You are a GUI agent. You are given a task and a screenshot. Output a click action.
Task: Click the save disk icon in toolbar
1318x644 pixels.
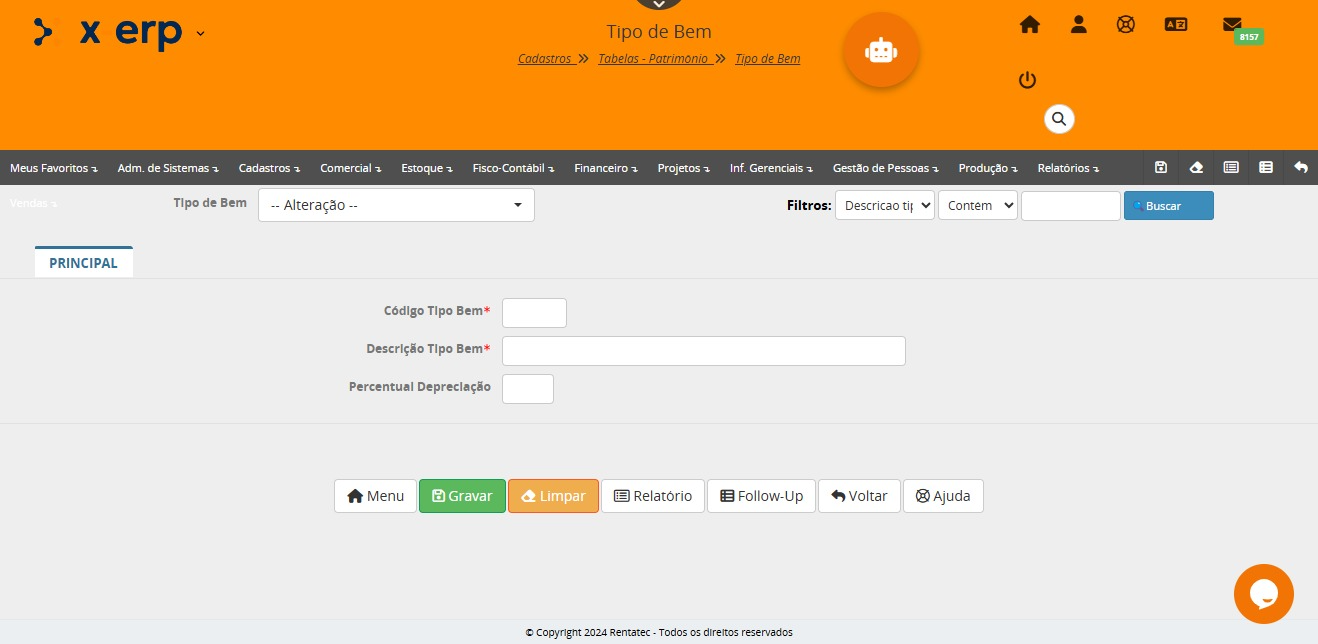pyautogui.click(x=1161, y=167)
